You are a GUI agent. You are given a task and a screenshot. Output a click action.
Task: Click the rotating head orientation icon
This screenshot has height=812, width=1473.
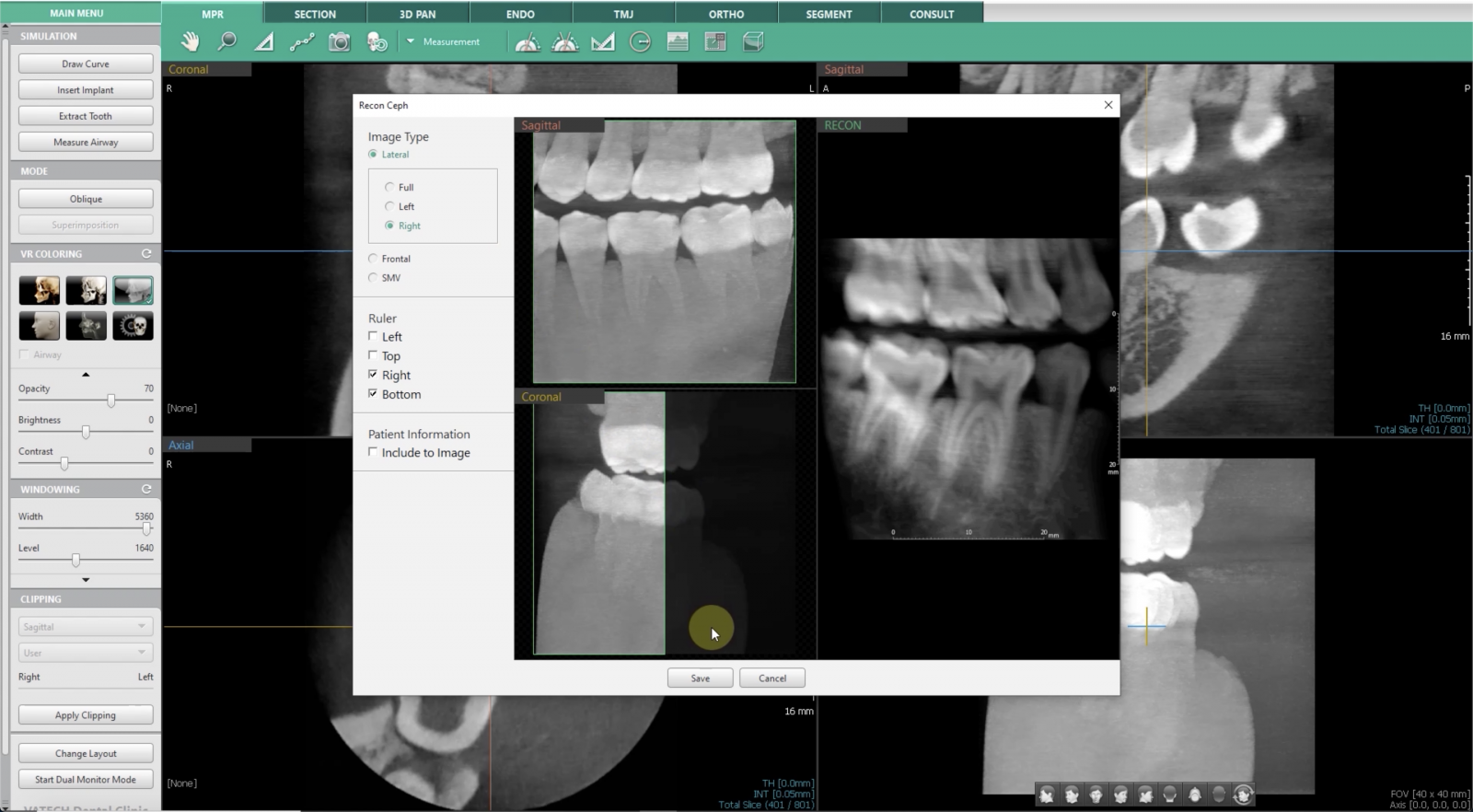[1244, 794]
